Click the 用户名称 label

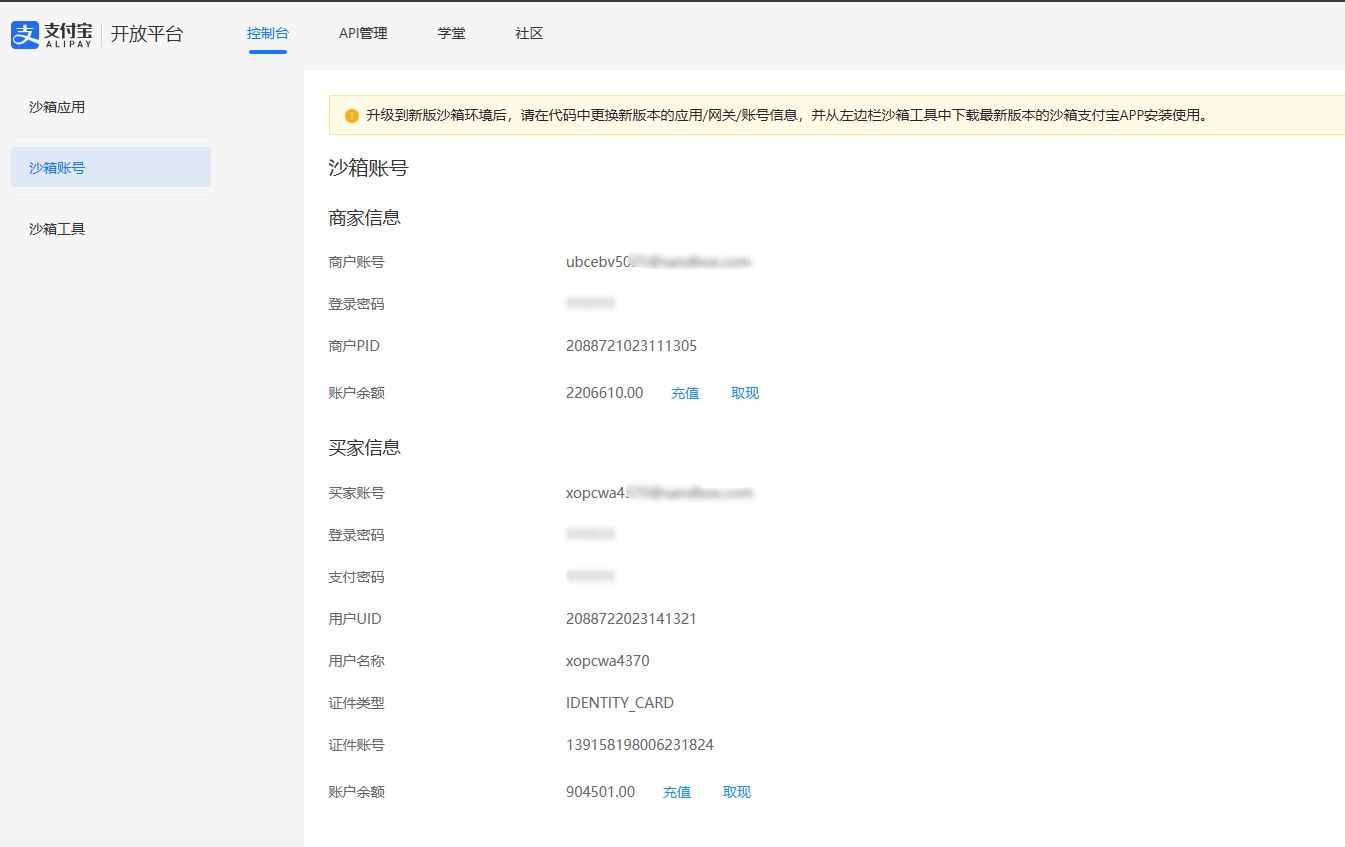(x=356, y=661)
